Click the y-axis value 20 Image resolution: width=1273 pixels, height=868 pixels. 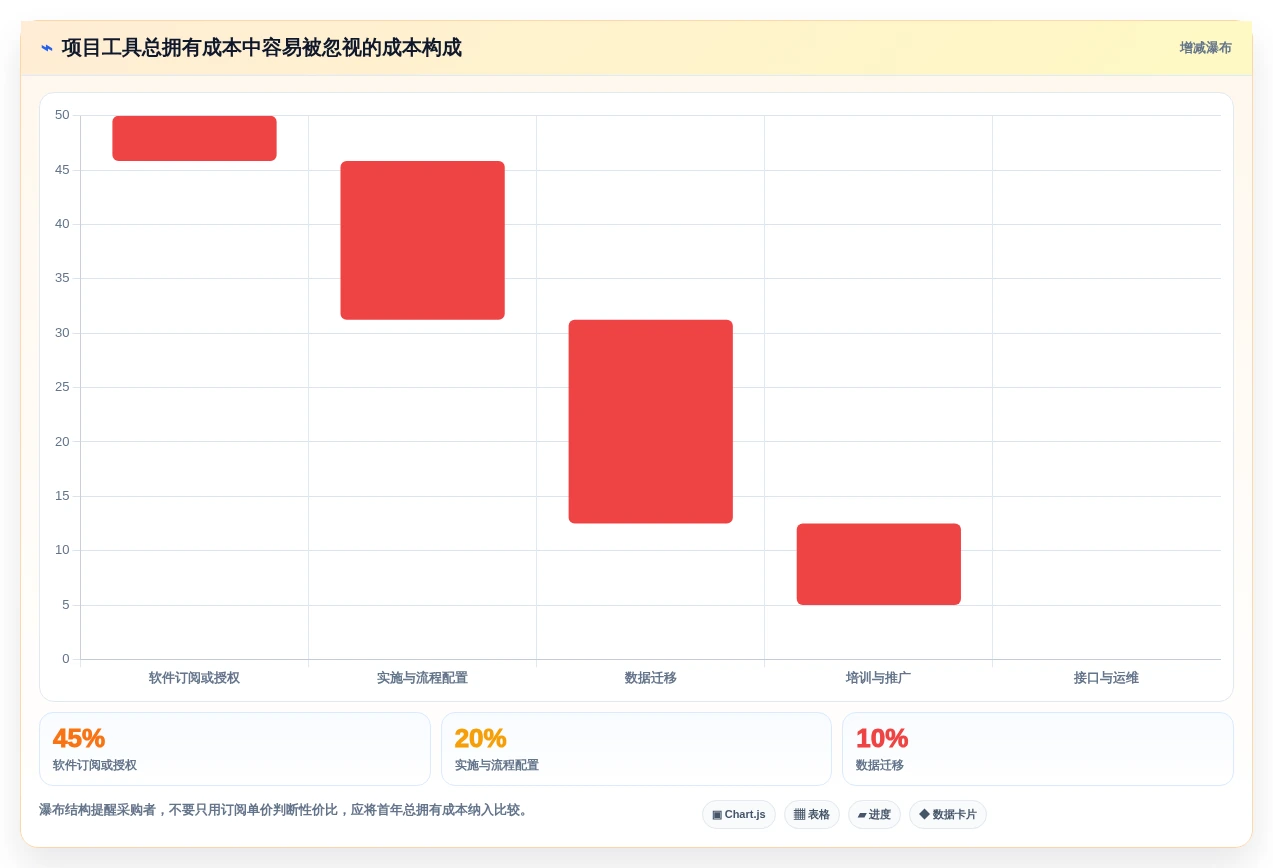click(62, 442)
